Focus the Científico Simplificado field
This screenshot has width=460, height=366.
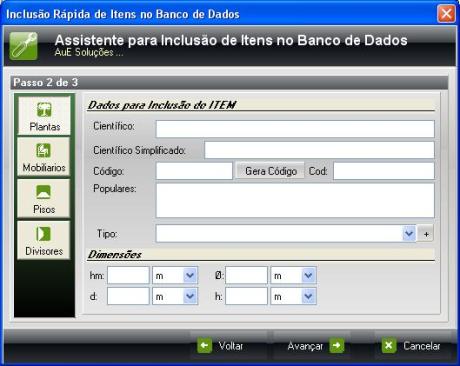(319, 150)
